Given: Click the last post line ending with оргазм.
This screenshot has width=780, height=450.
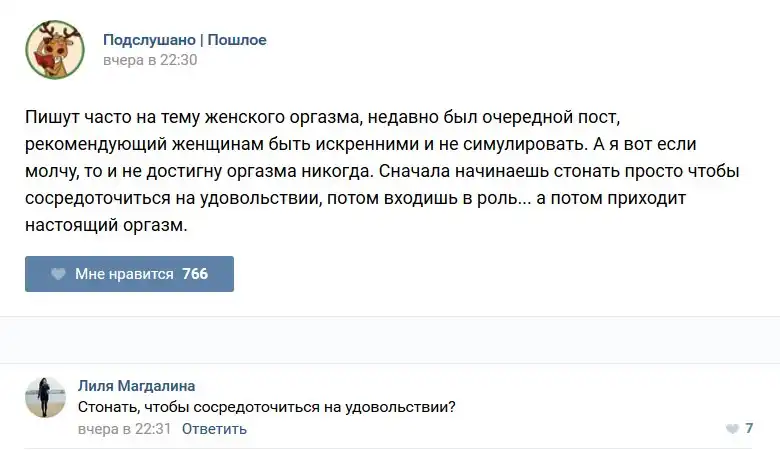Looking at the screenshot, I should tap(107, 227).
